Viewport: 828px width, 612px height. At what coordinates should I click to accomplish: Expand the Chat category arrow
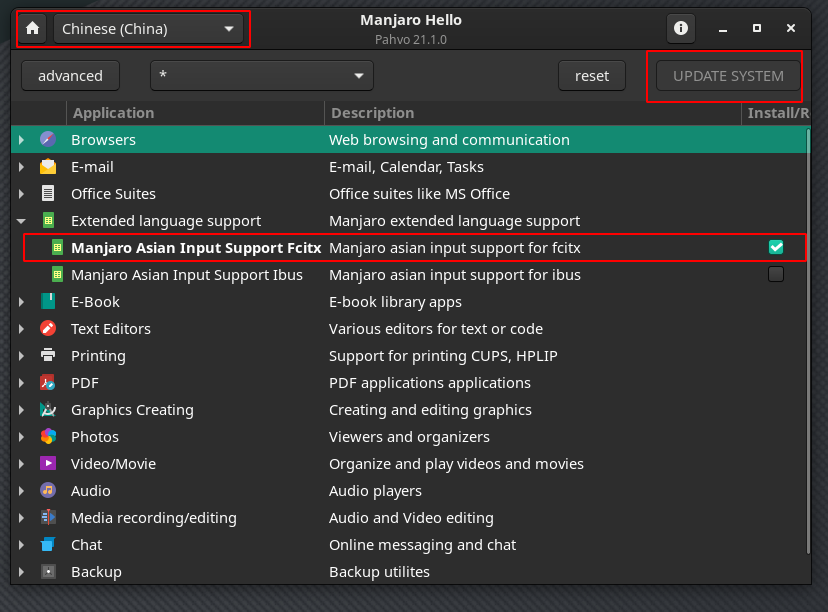(21, 544)
